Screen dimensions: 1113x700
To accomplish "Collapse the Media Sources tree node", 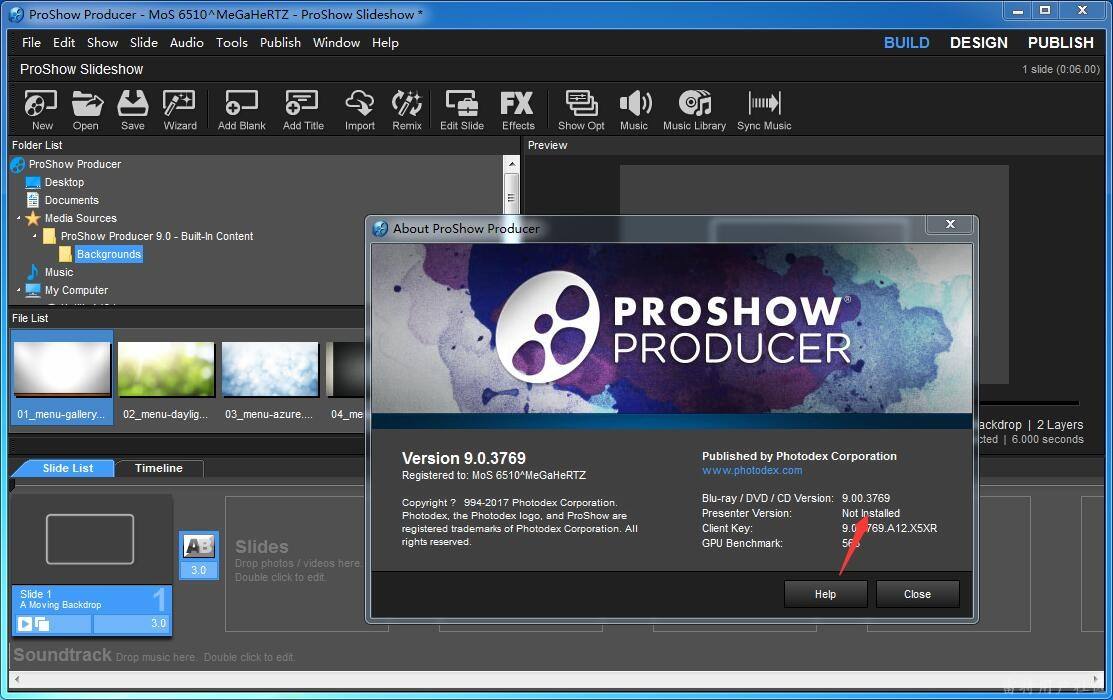I will coord(18,218).
